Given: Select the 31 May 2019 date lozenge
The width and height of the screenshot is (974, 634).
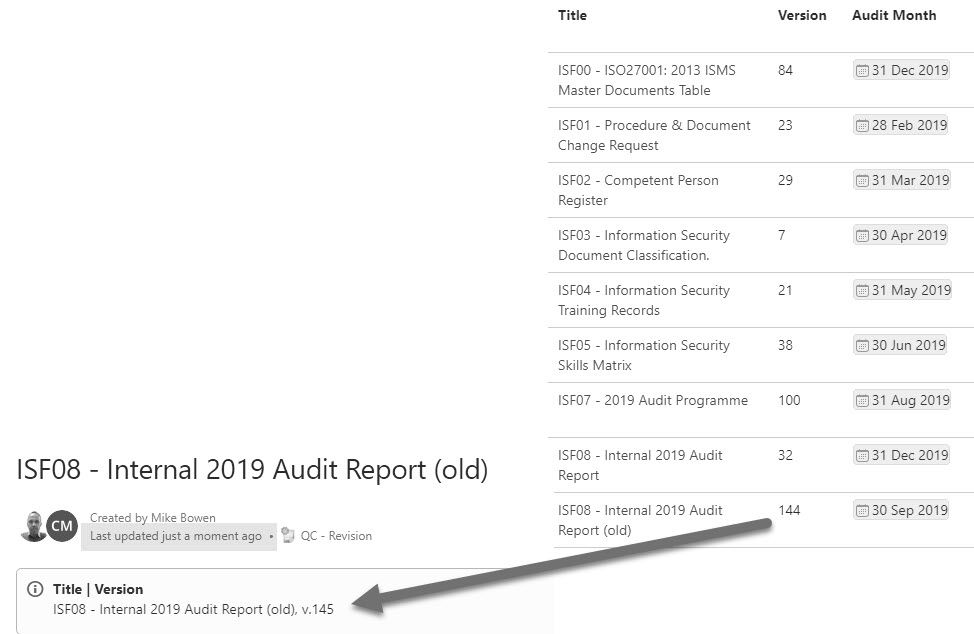Looking at the screenshot, I should pyautogui.click(x=903, y=290).
